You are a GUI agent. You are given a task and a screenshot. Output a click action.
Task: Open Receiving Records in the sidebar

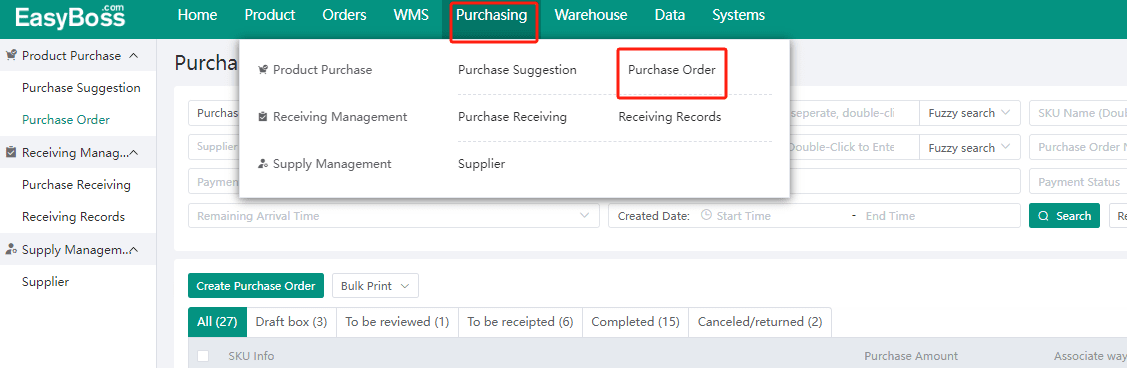73,216
